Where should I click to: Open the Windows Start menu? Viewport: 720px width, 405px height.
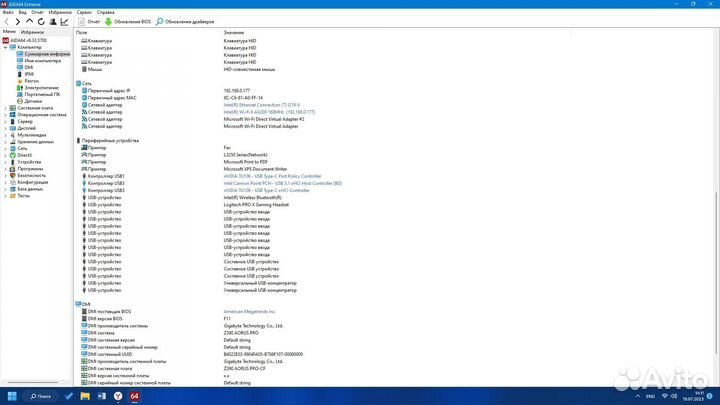[12, 396]
